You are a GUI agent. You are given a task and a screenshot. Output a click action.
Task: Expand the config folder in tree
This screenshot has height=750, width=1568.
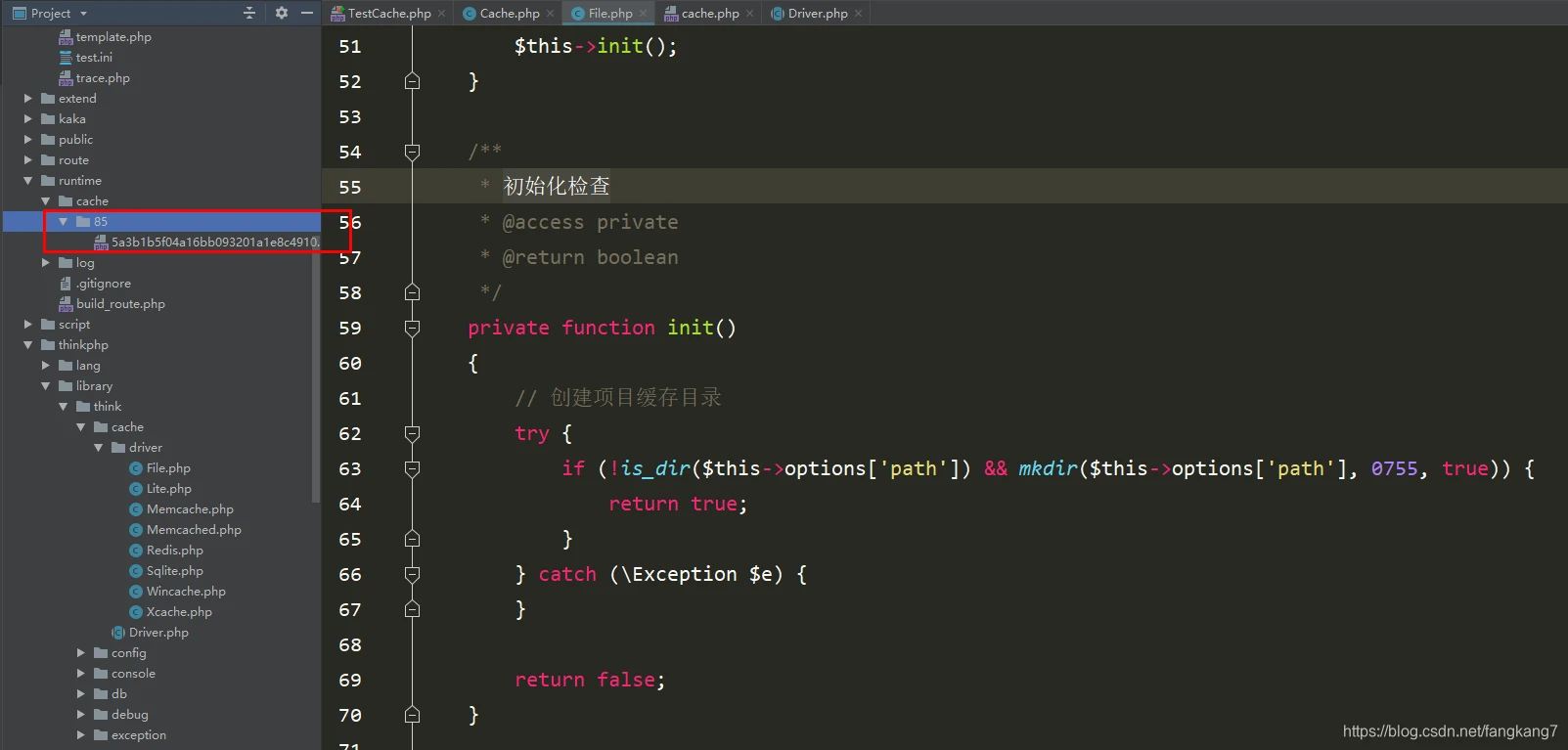[81, 653]
